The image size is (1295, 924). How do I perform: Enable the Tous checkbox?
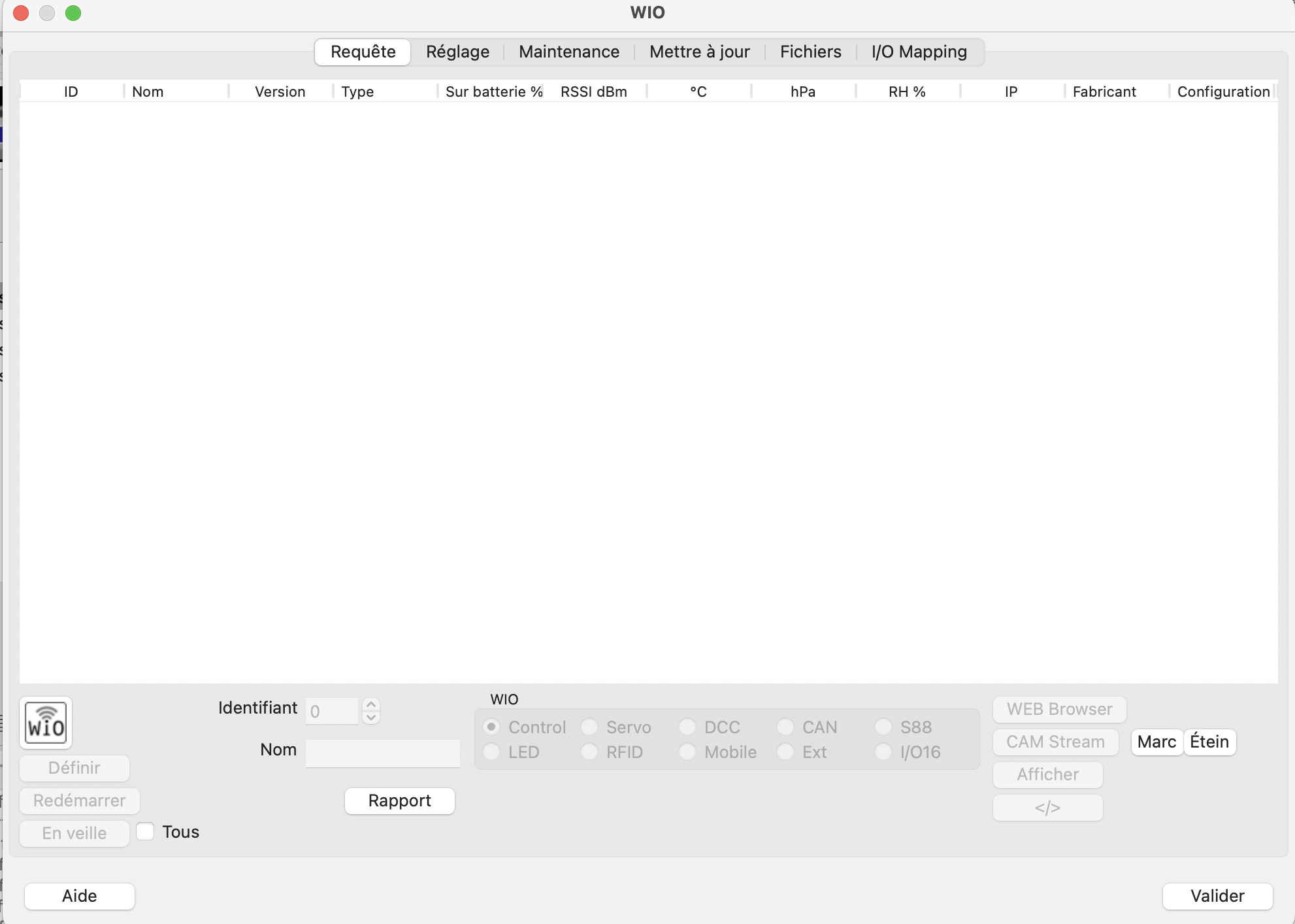[x=145, y=832]
